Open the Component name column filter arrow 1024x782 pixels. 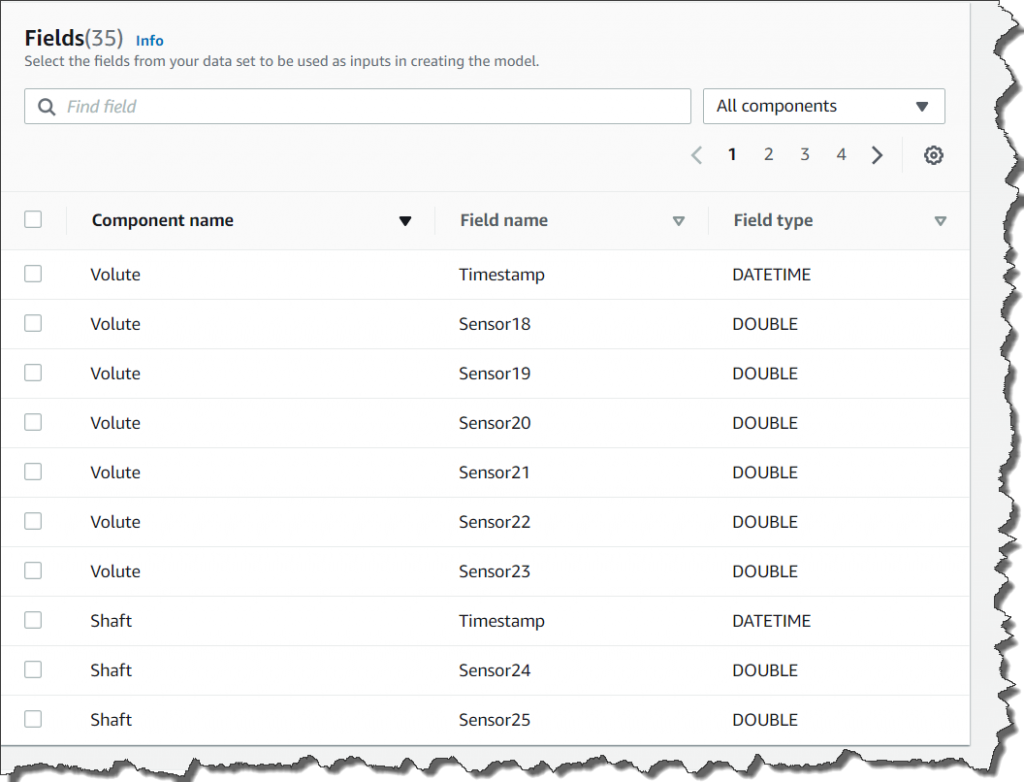405,220
